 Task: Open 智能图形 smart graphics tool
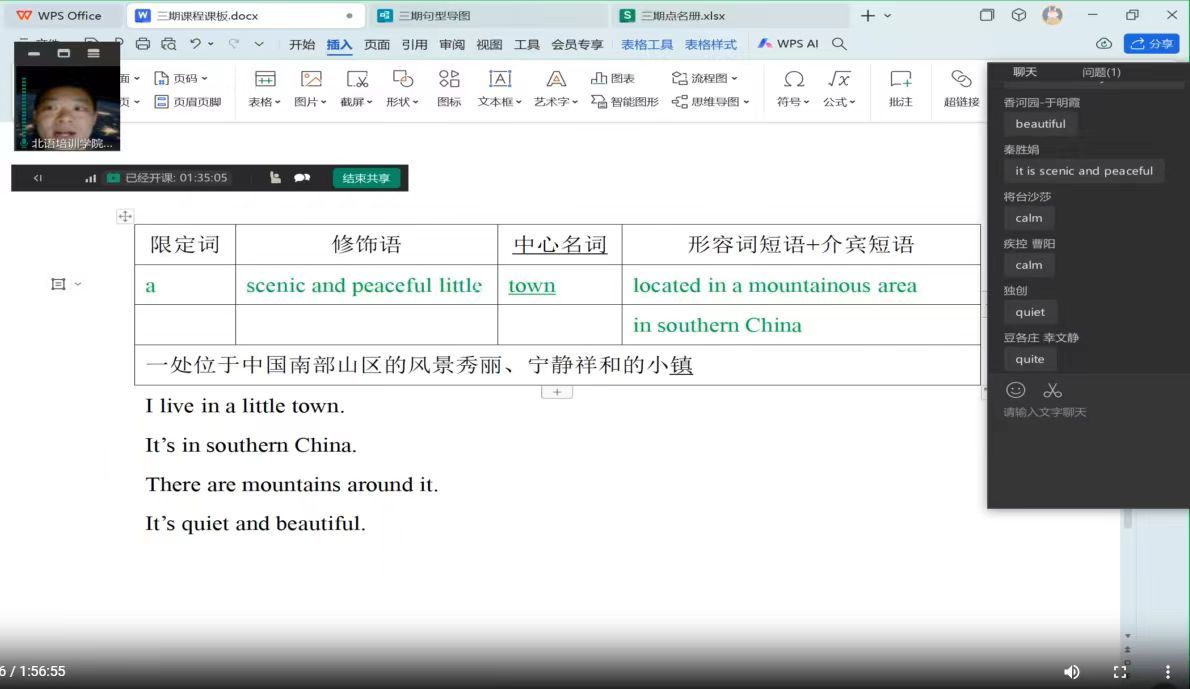pos(625,102)
